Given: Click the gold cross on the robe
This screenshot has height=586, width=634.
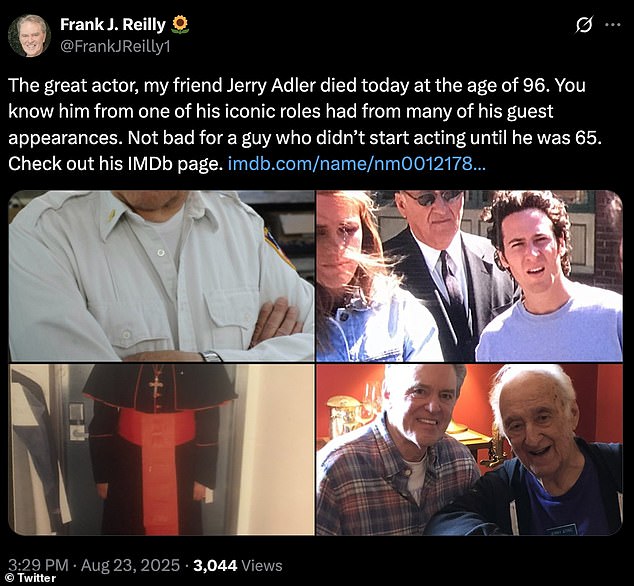Looking at the screenshot, I should pyautogui.click(x=155, y=384).
